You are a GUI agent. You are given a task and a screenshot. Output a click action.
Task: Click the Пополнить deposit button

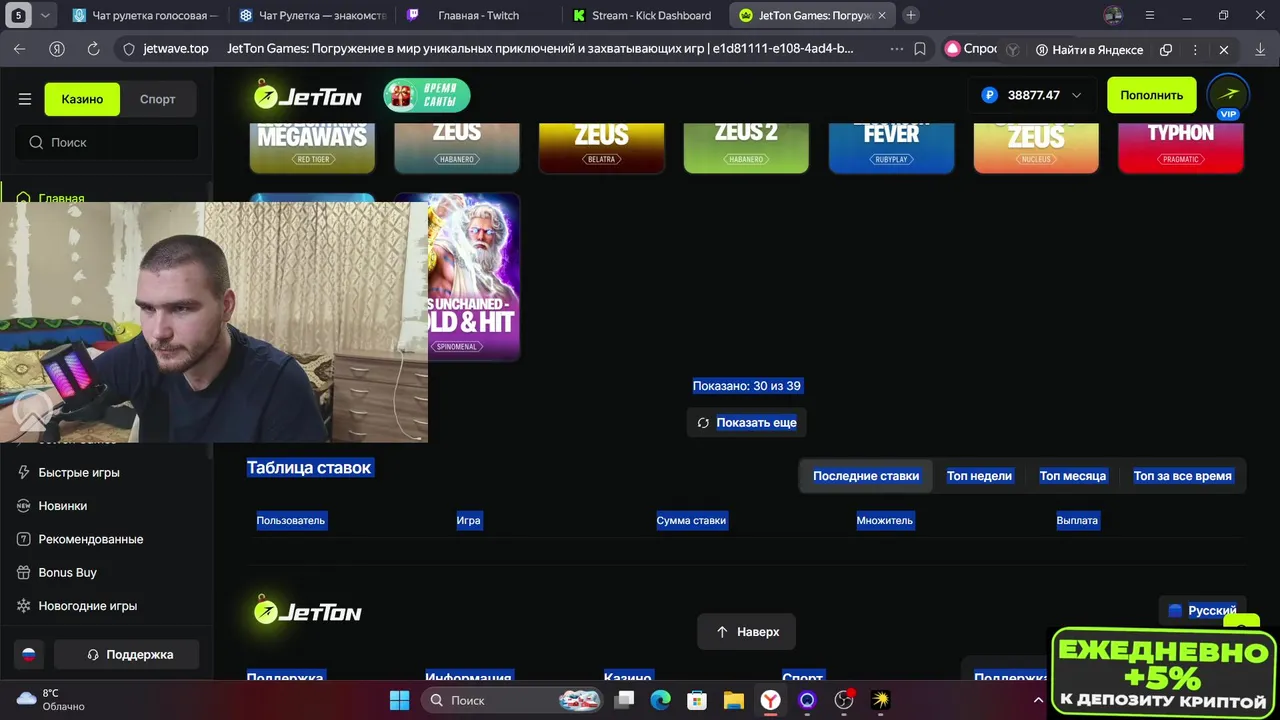pyautogui.click(x=1151, y=95)
